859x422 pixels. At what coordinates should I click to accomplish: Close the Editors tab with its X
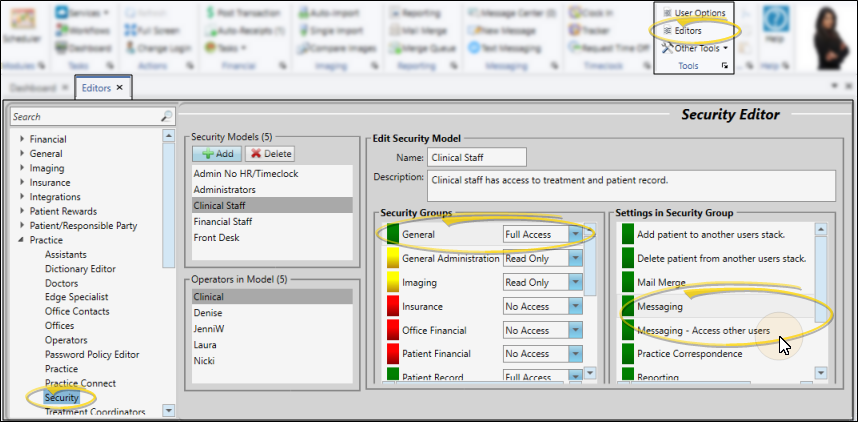pos(120,88)
